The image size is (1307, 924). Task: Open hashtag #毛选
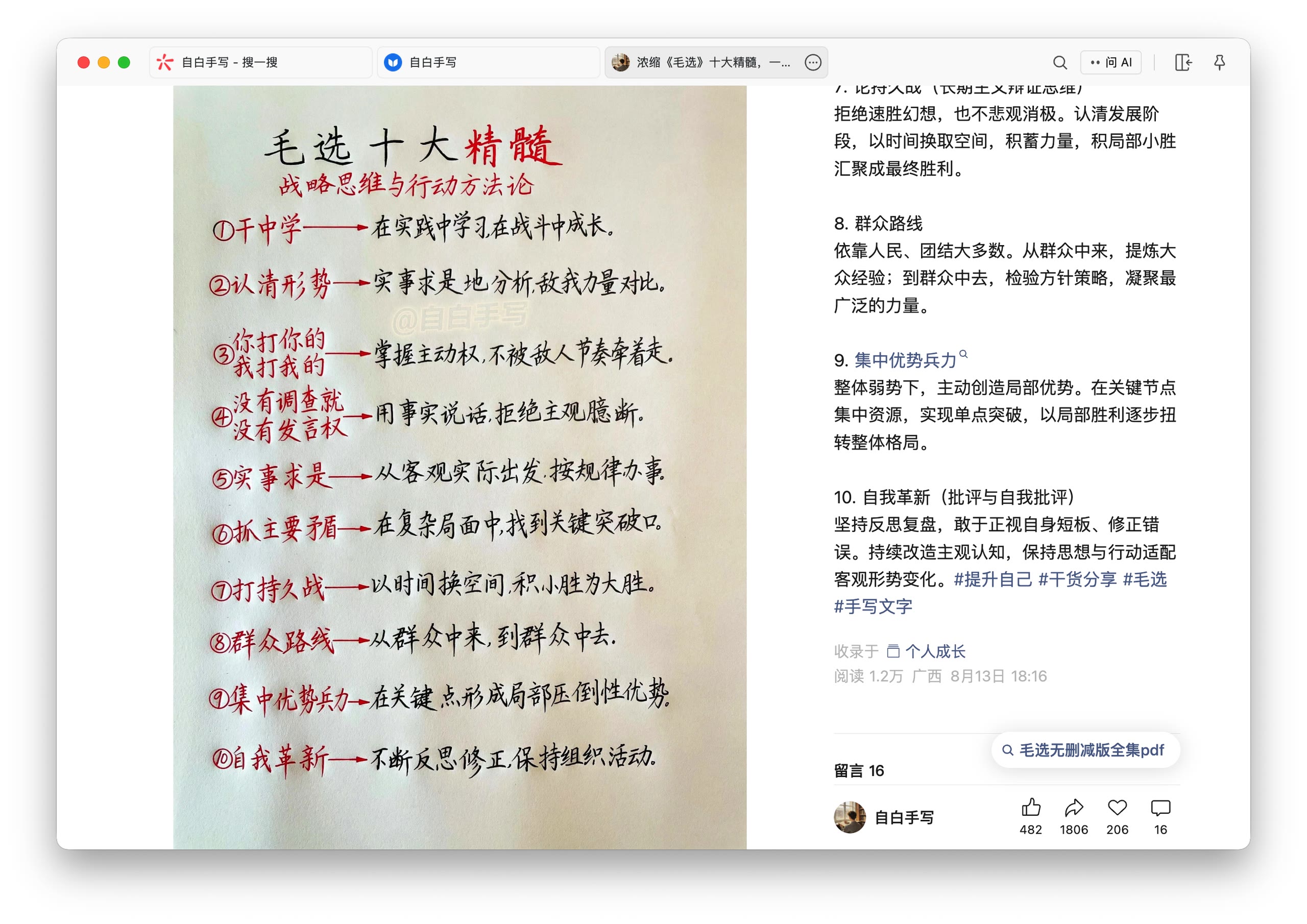tap(1145, 579)
